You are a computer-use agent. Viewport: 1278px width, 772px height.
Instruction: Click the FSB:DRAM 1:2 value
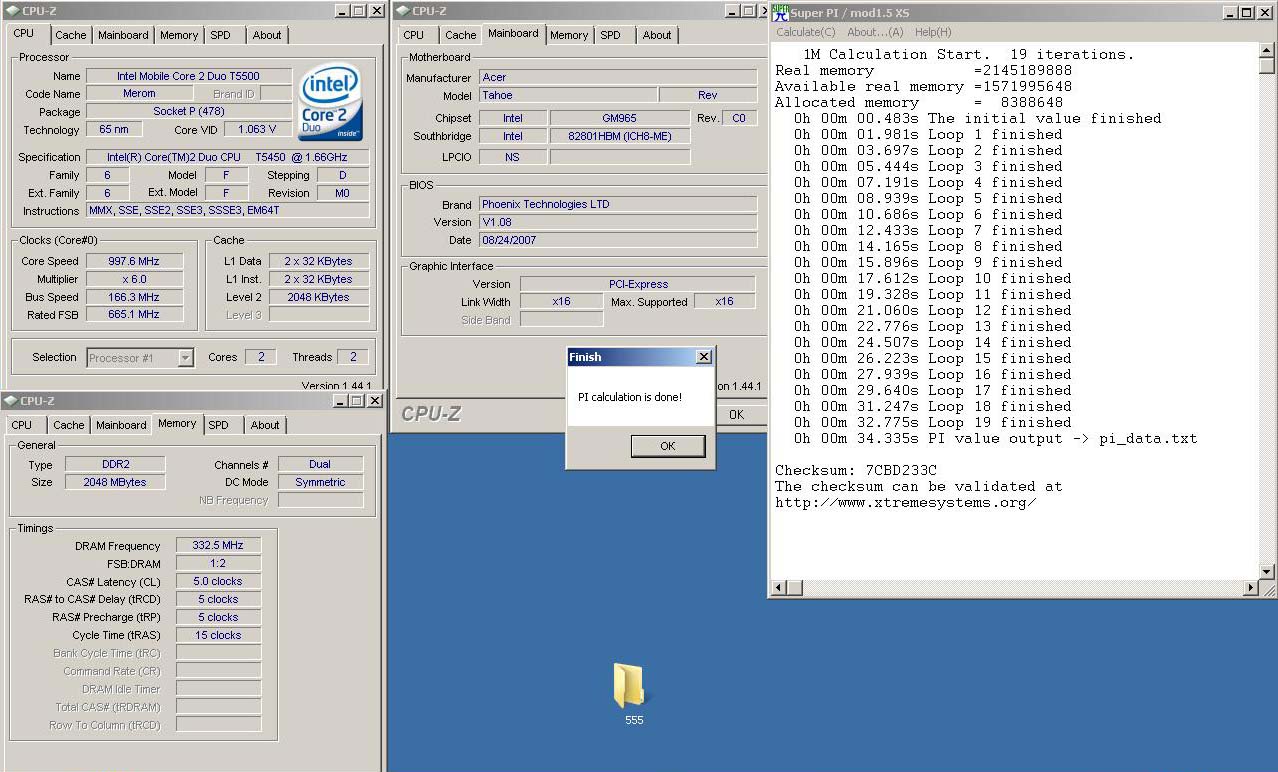(218, 563)
